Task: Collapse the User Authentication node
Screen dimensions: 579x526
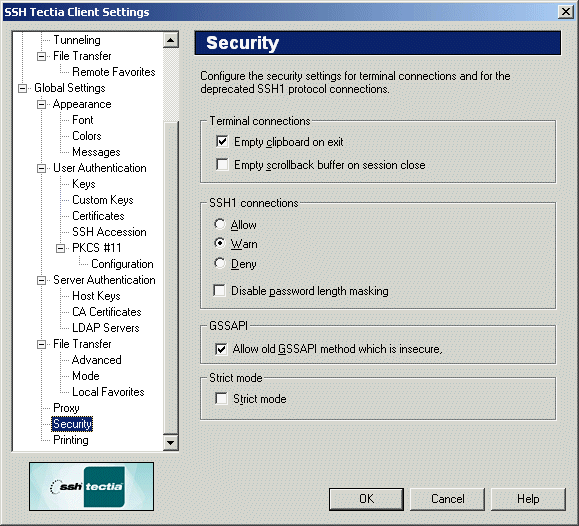Action: [41, 168]
